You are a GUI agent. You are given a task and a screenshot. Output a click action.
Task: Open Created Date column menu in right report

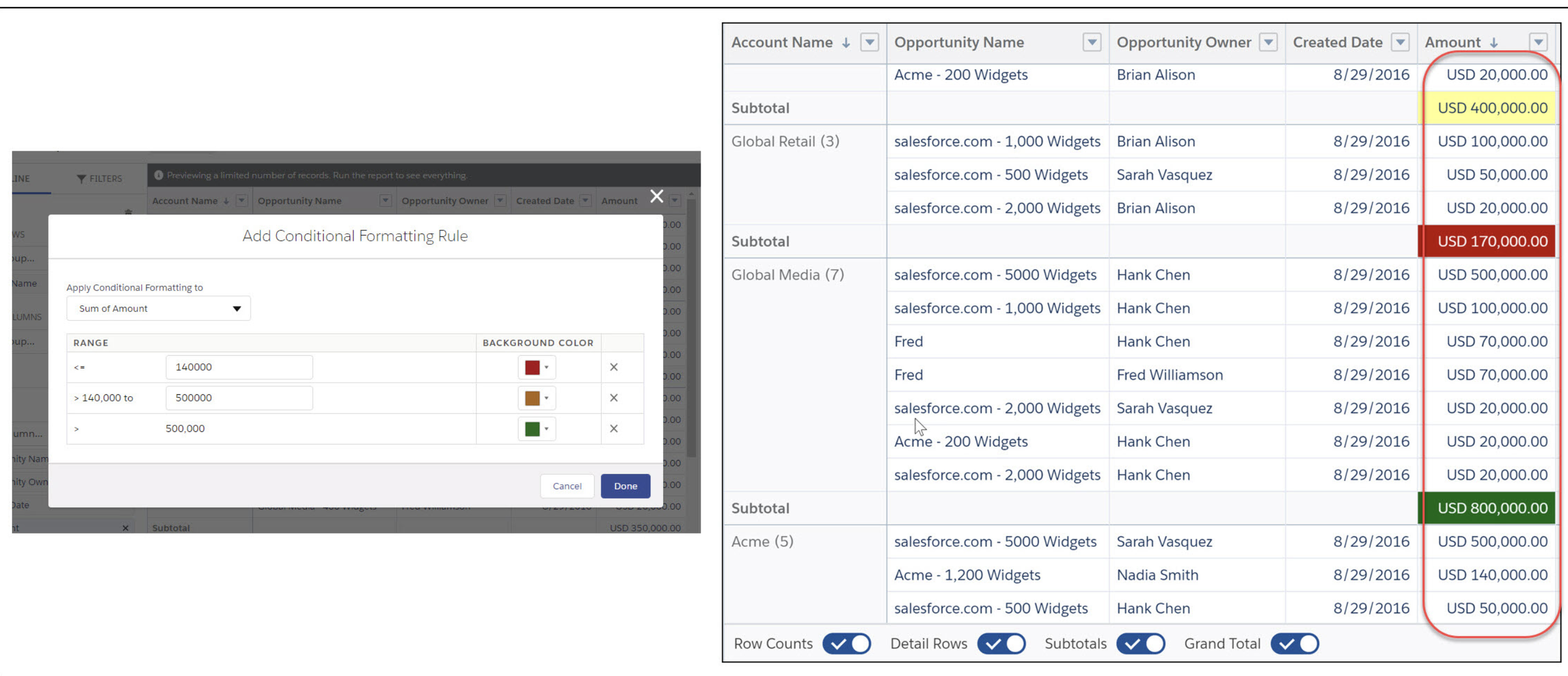pos(1401,42)
